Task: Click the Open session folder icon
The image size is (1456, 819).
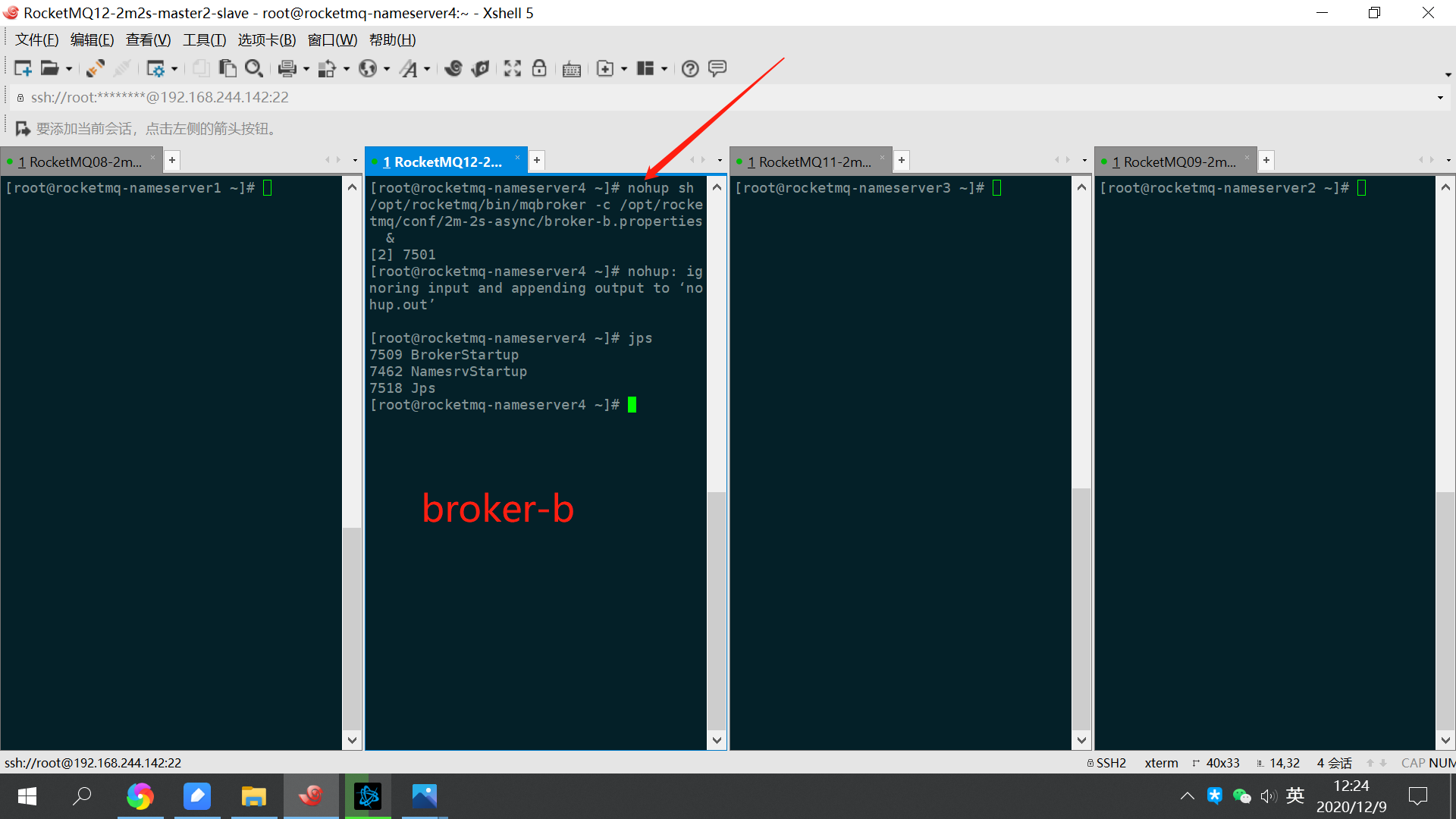Action: pos(49,69)
